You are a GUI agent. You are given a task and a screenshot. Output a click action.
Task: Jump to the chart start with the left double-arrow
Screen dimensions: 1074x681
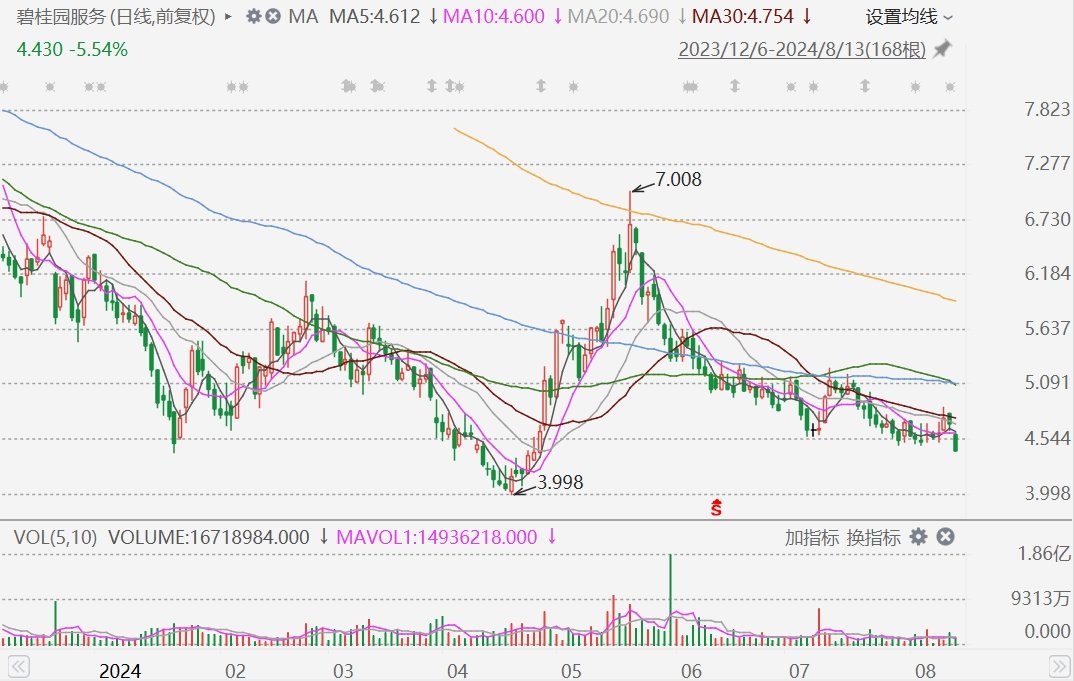tap(18, 666)
